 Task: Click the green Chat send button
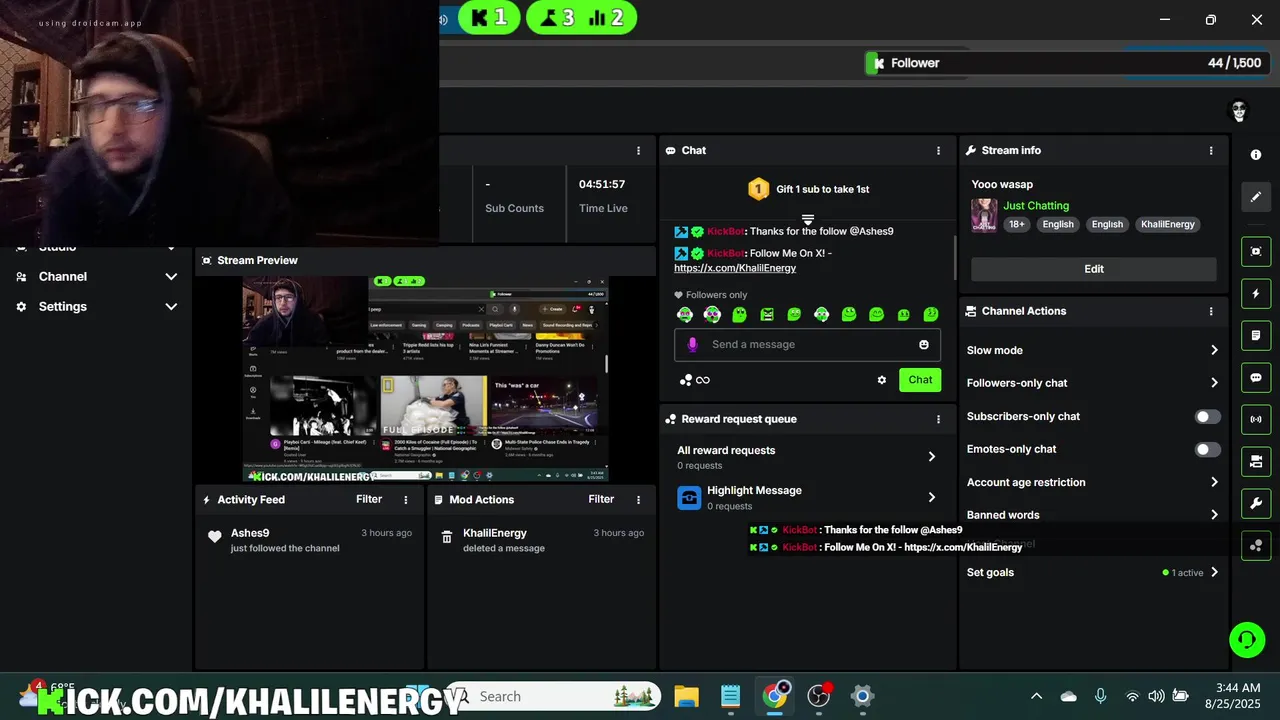click(920, 380)
